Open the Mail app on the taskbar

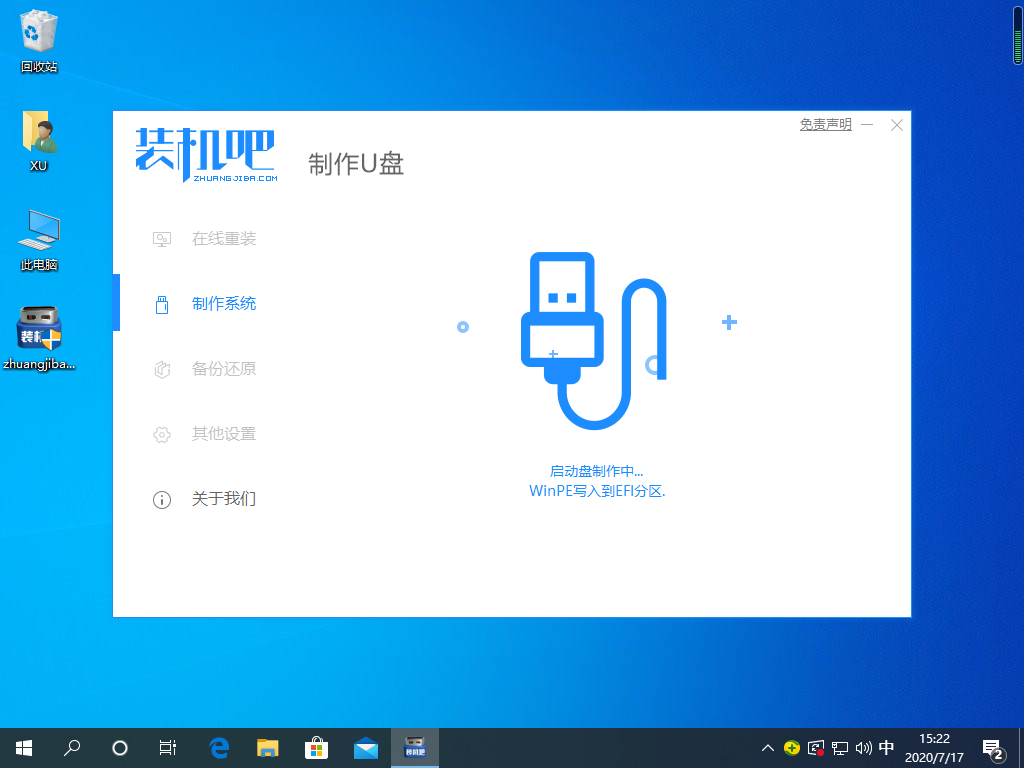tap(366, 747)
